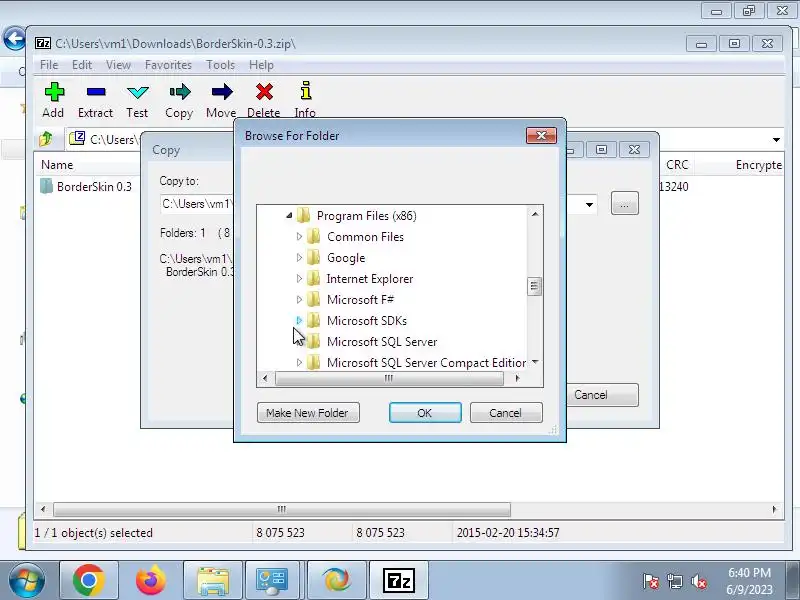
Task: Click the folder tree scroll right arrow
Action: pyautogui.click(x=517, y=378)
